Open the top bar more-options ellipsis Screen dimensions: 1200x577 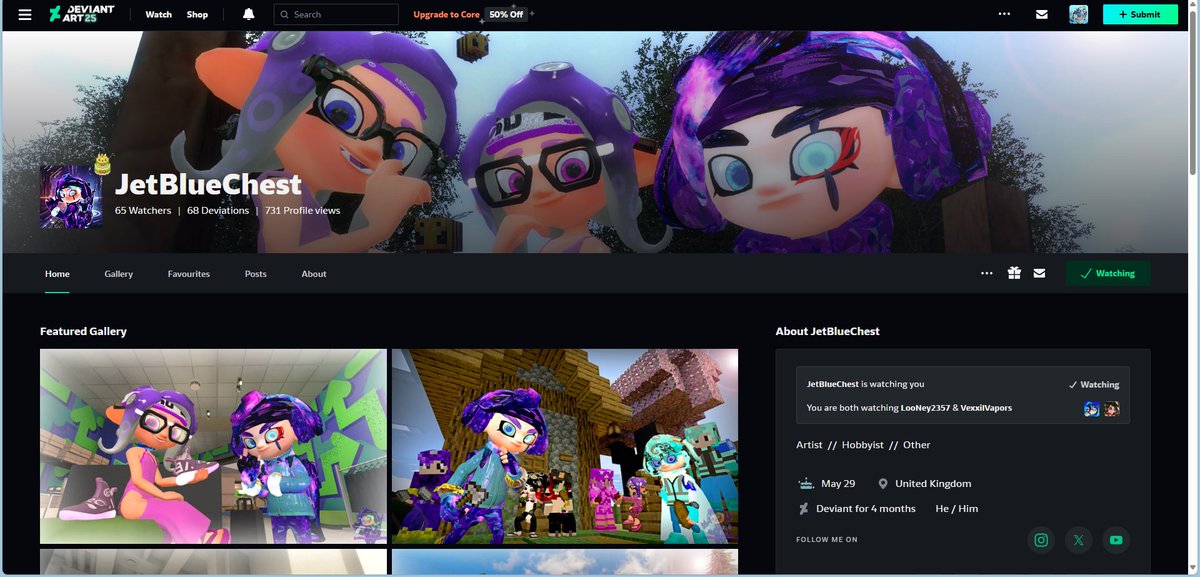(1004, 15)
